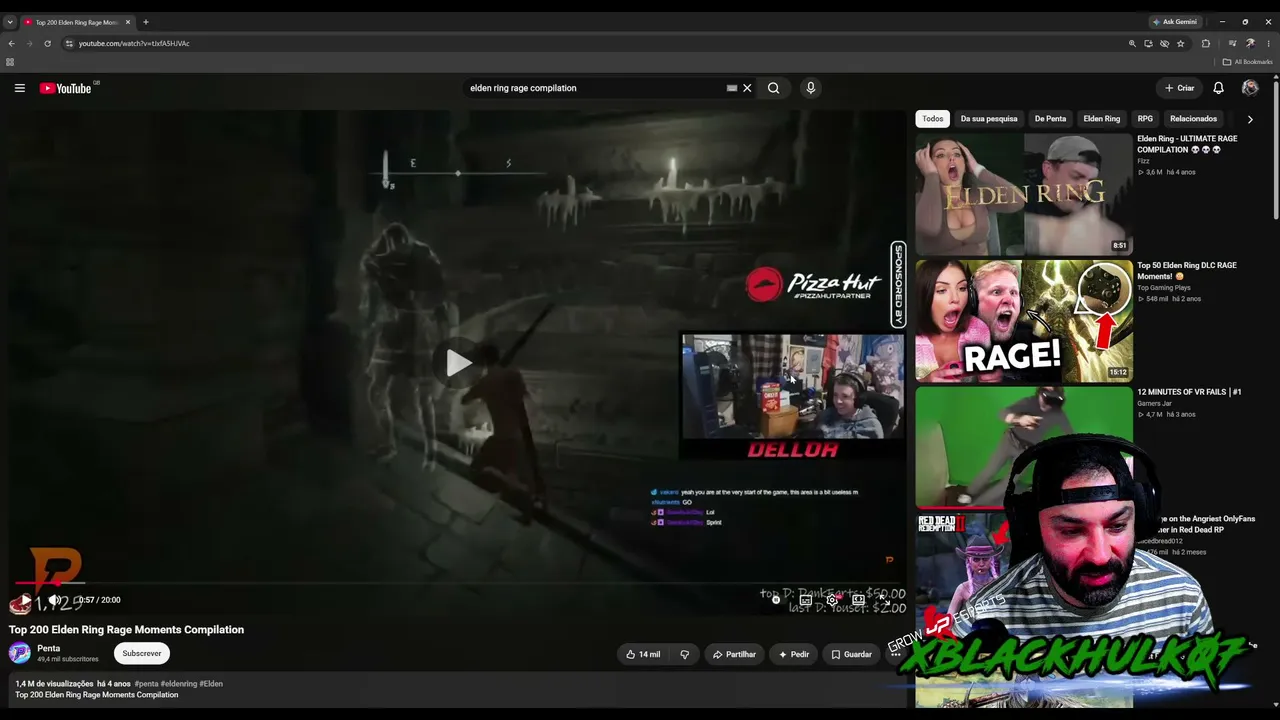Enter fullscreen in the video player
Viewport: 1280px width, 720px height.
coord(883,600)
